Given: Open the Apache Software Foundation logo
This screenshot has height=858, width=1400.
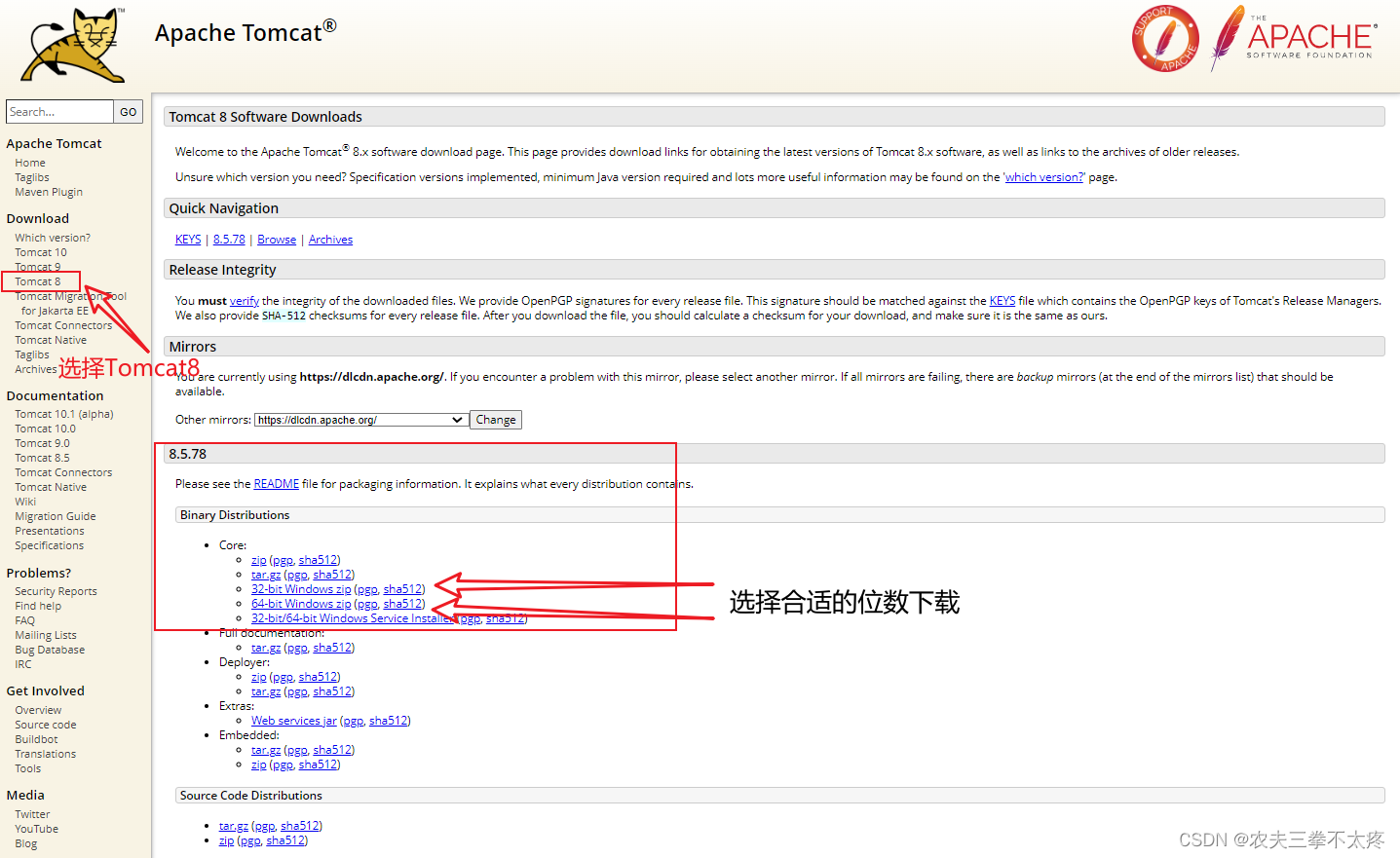Looking at the screenshot, I should click(1294, 38).
